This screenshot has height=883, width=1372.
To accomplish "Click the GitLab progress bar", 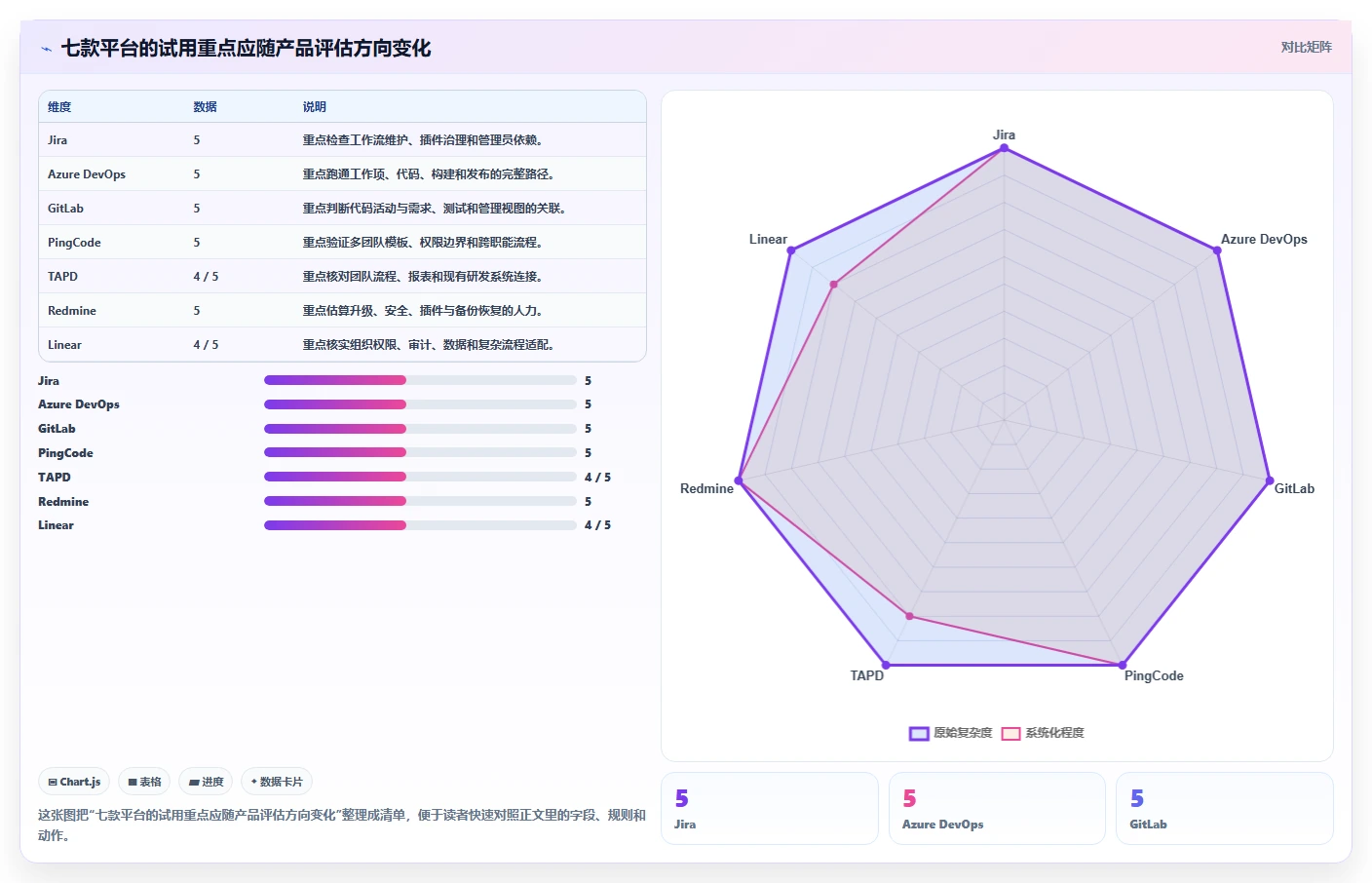I will [420, 429].
